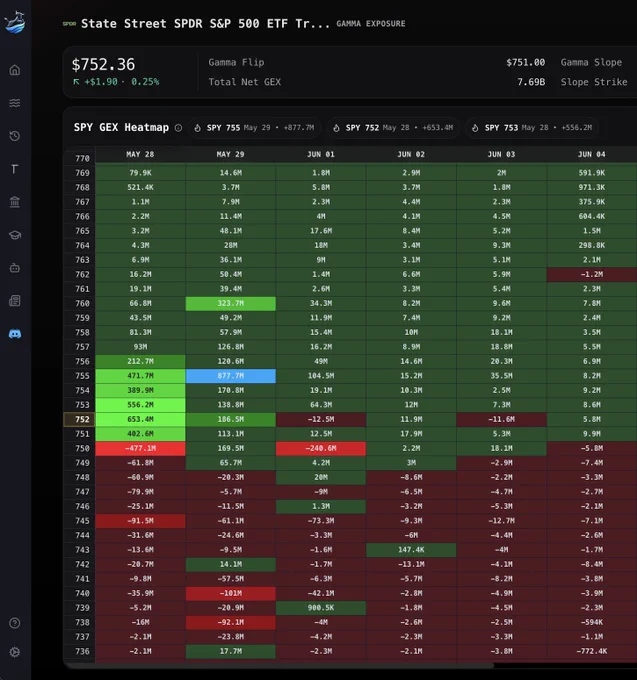
Task: Open the graduation cap education icon
Action: (15, 235)
